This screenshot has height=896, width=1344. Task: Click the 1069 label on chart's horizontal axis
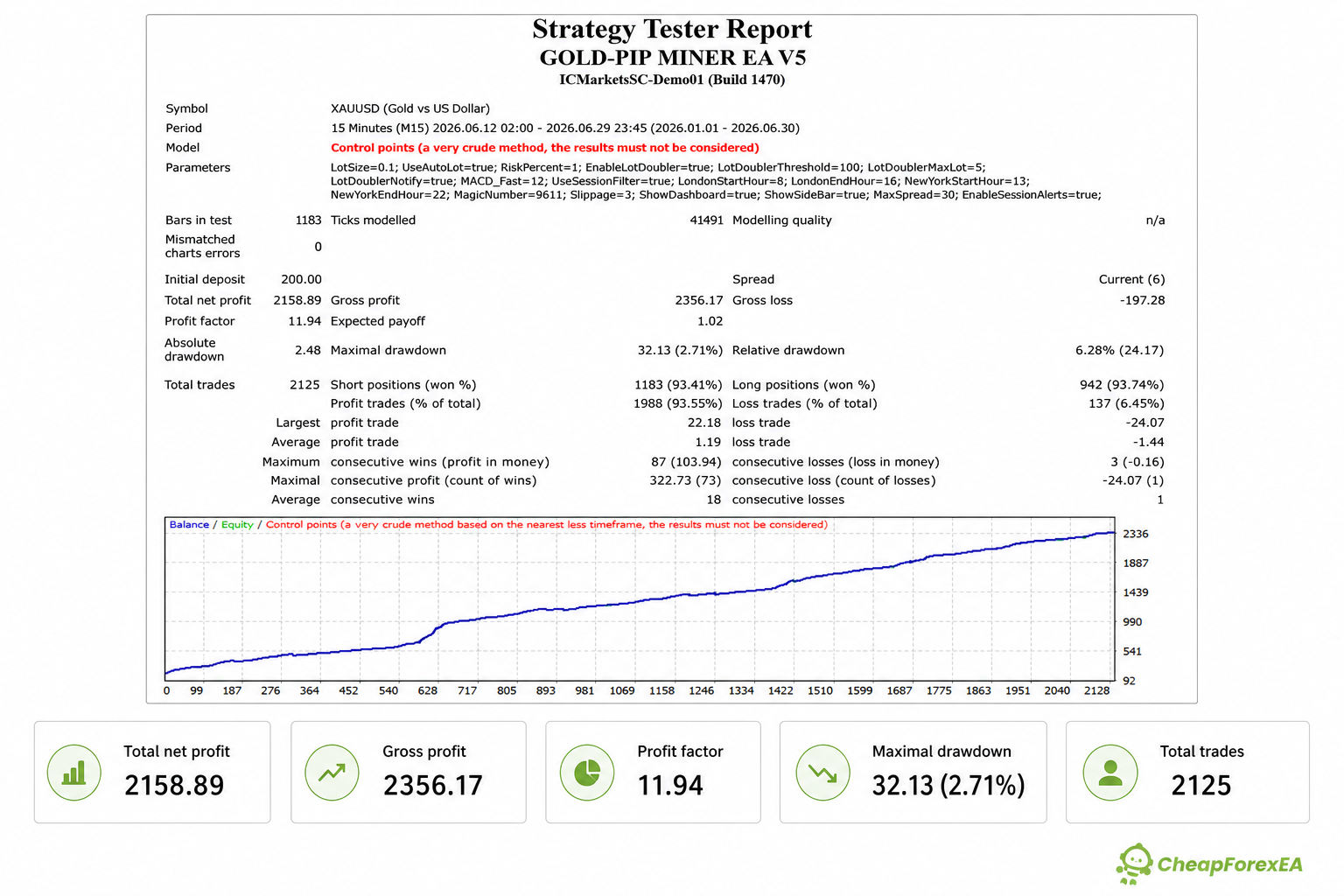tap(622, 690)
